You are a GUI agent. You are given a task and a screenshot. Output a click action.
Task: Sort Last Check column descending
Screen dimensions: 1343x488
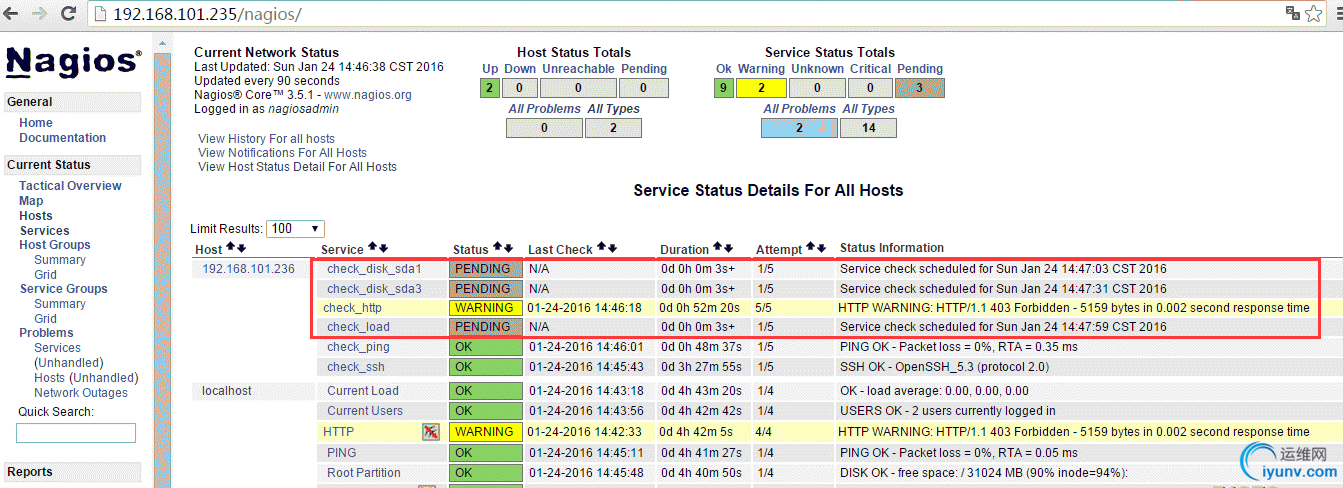612,248
